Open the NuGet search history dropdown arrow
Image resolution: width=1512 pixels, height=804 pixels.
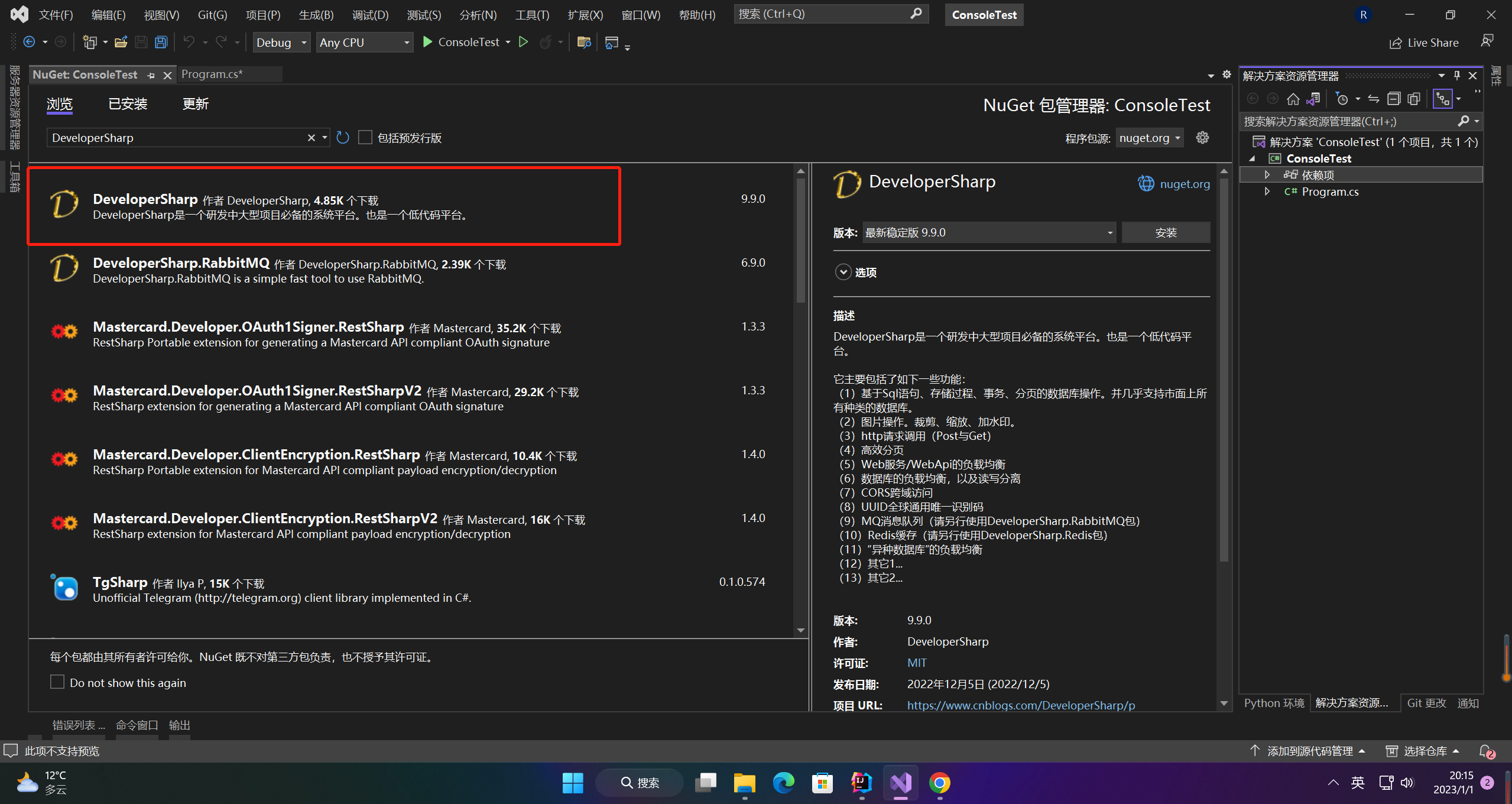pyautogui.click(x=325, y=138)
